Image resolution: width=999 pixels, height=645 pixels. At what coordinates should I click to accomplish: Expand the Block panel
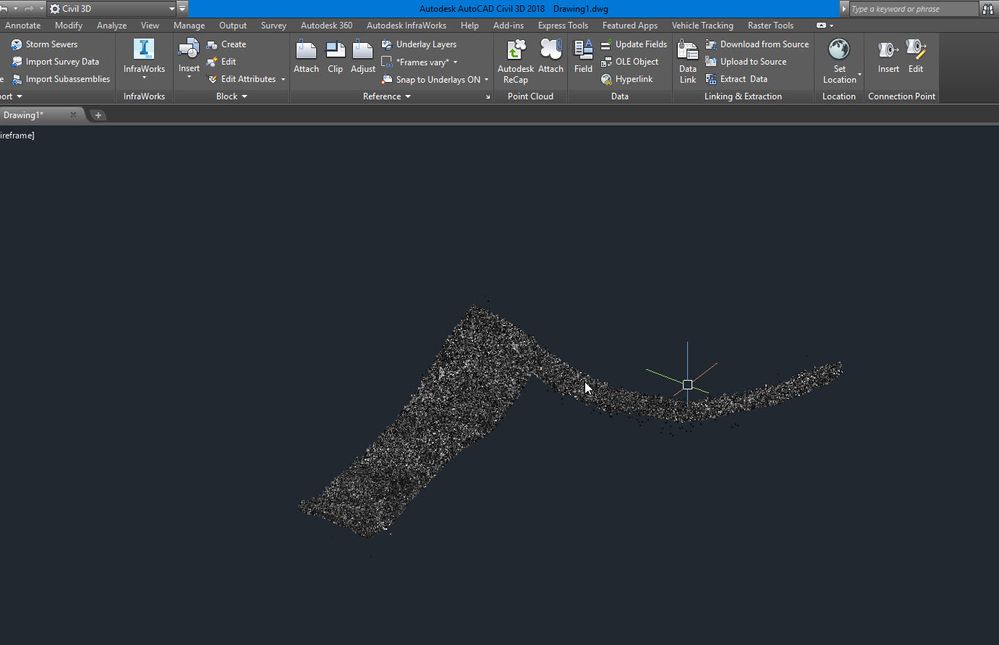[x=231, y=96]
